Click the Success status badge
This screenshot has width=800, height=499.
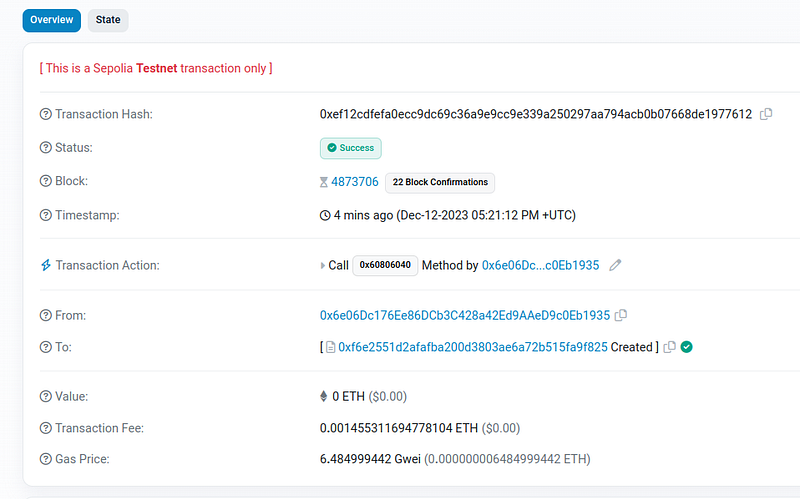point(351,148)
